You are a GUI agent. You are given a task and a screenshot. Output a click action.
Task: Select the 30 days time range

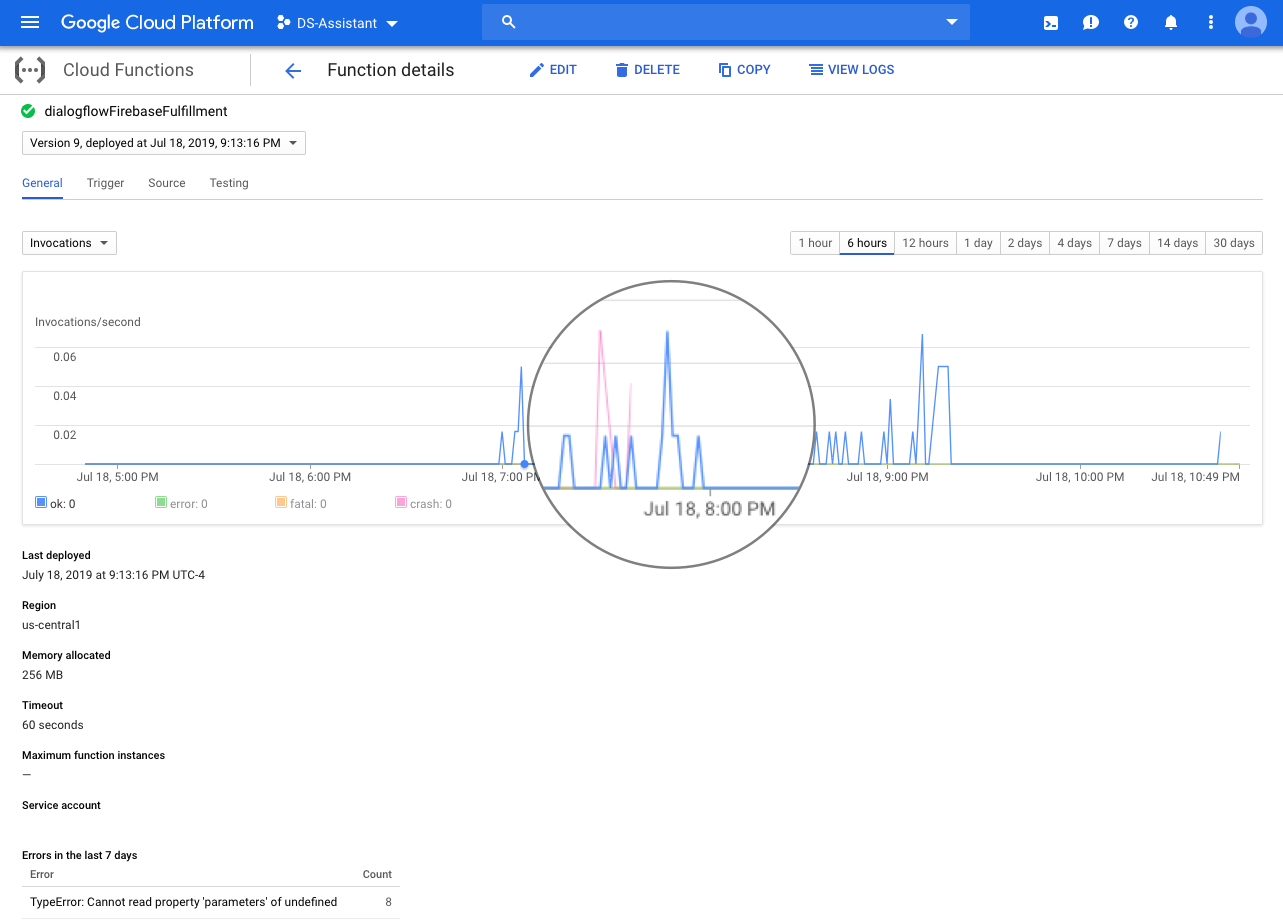tap(1234, 243)
